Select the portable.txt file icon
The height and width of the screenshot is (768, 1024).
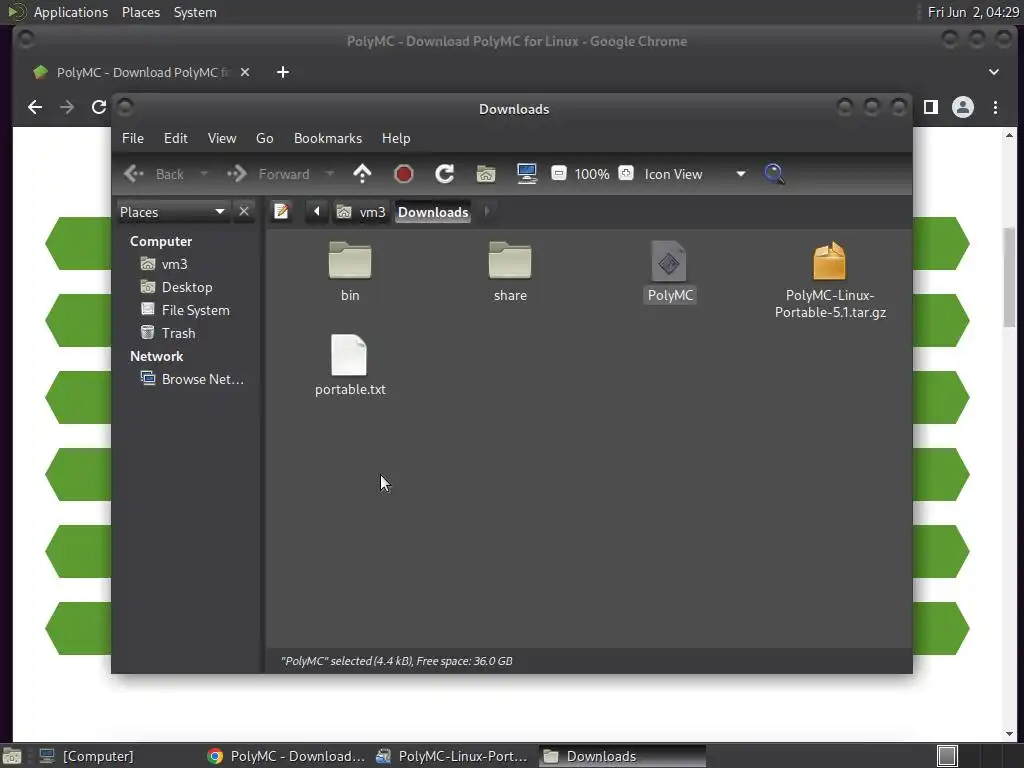349,355
